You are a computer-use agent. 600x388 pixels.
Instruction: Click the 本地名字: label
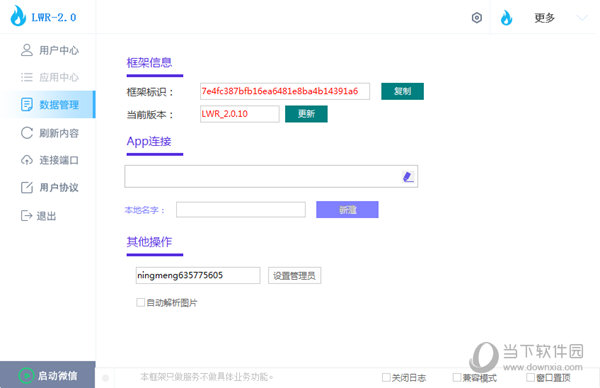(145, 210)
